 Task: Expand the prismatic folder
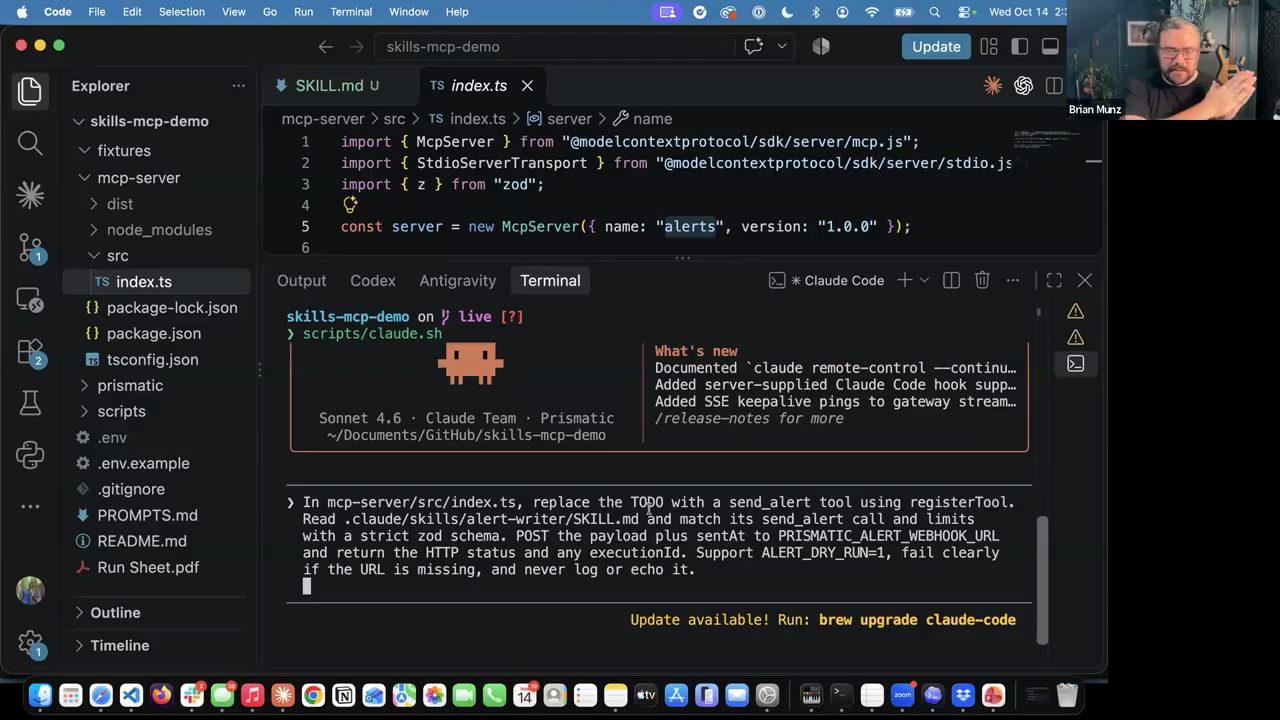point(130,386)
